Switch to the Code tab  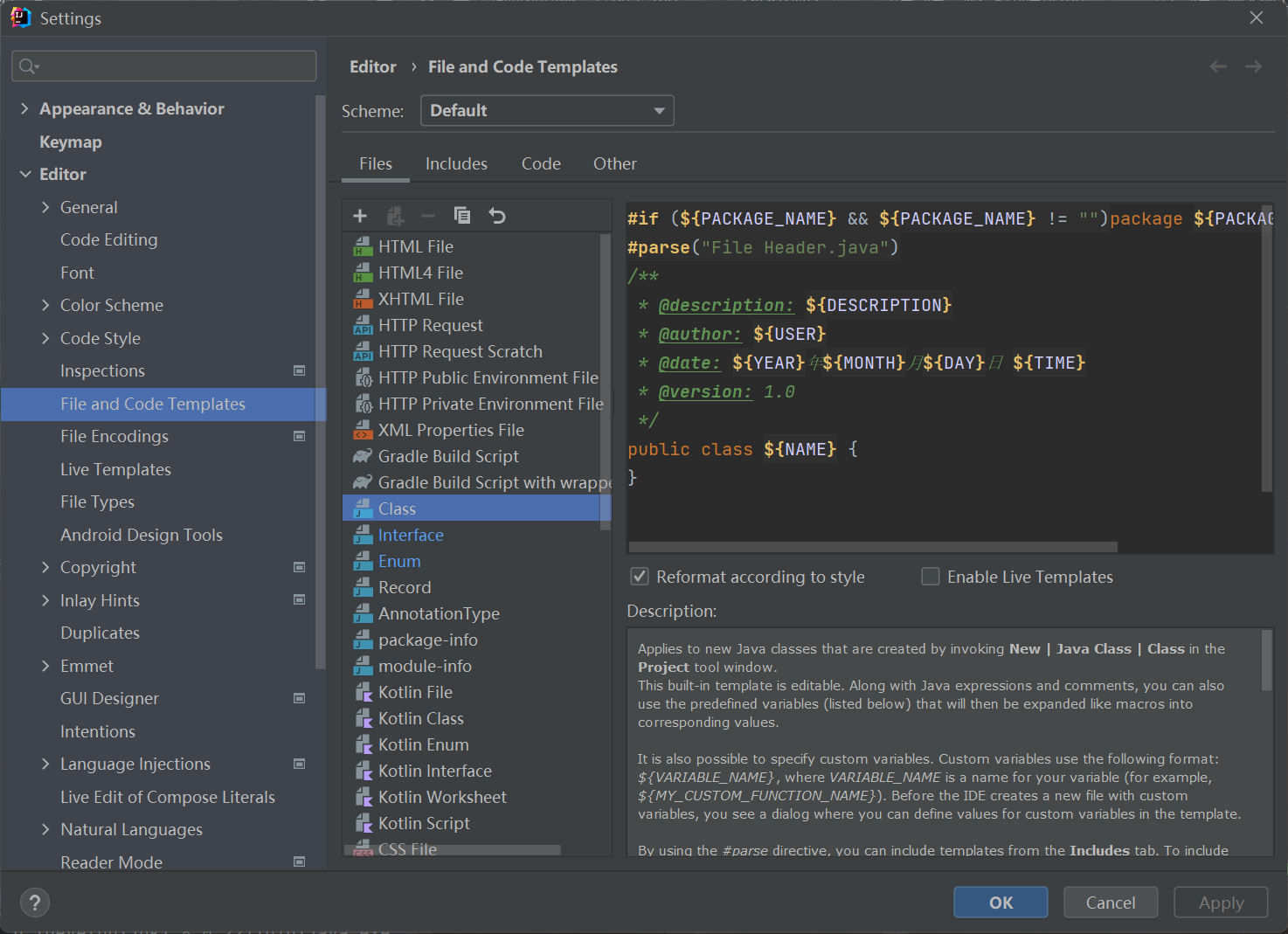[x=541, y=163]
